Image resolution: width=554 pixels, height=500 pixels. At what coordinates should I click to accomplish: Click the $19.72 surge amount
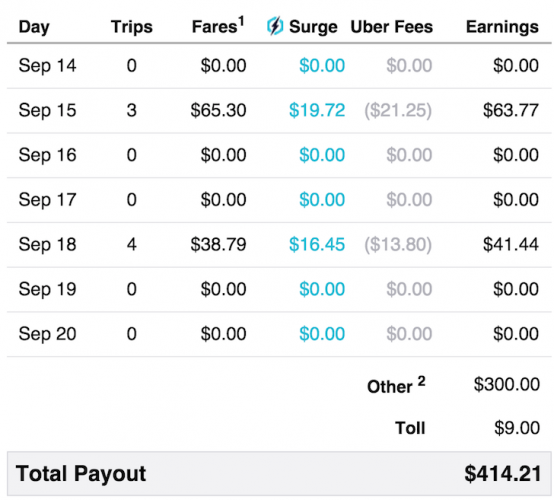(x=317, y=110)
